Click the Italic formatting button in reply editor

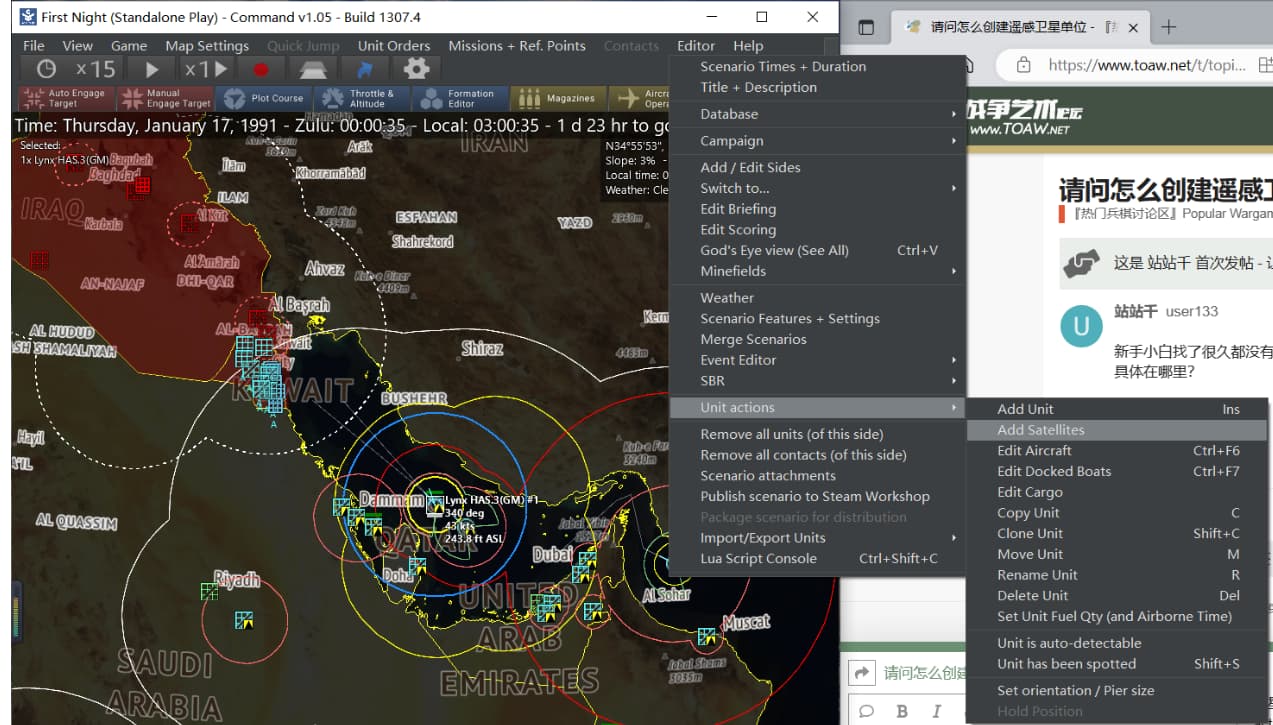(x=937, y=711)
